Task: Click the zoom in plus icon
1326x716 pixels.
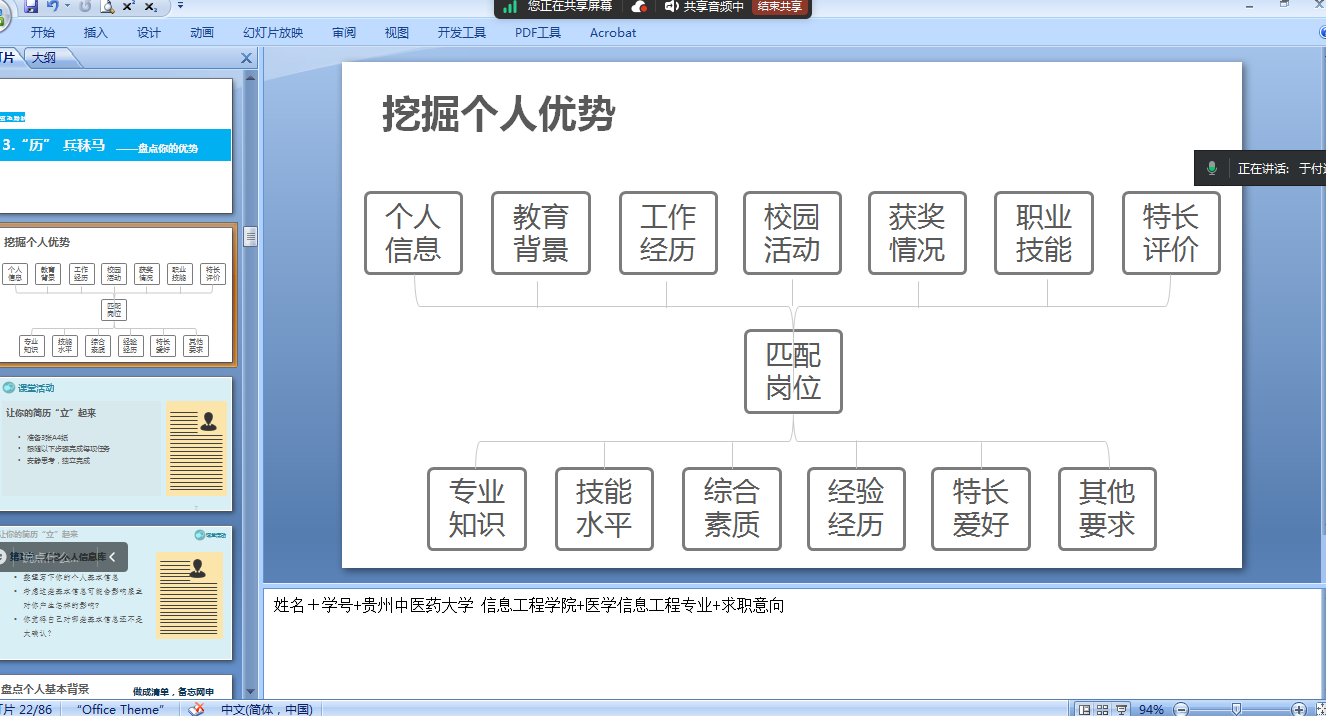Action: tap(1299, 709)
